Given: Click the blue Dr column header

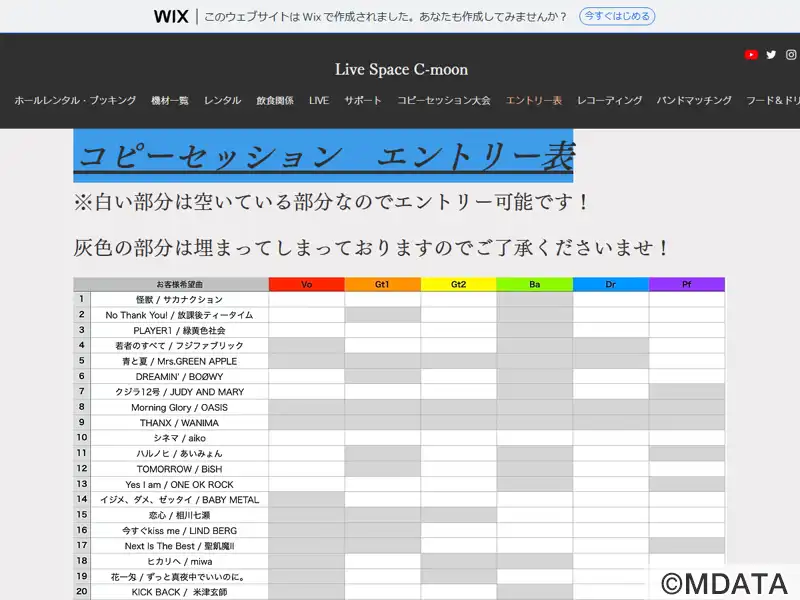Looking at the screenshot, I should 611,284.
